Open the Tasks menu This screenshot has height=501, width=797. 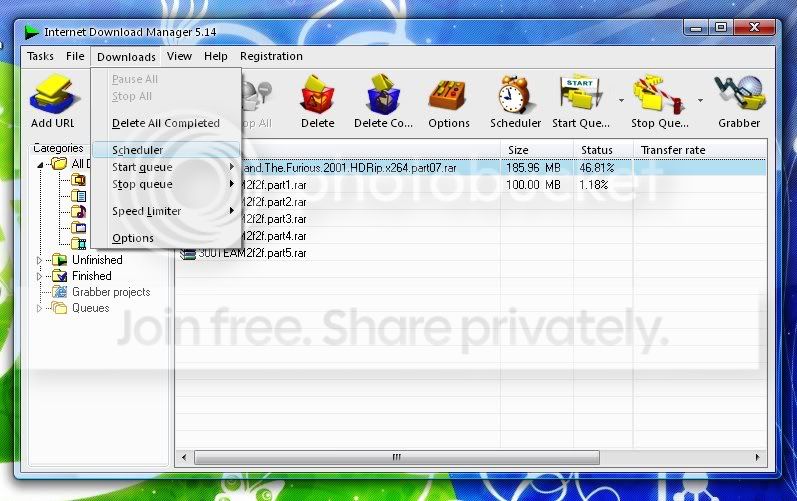point(40,56)
